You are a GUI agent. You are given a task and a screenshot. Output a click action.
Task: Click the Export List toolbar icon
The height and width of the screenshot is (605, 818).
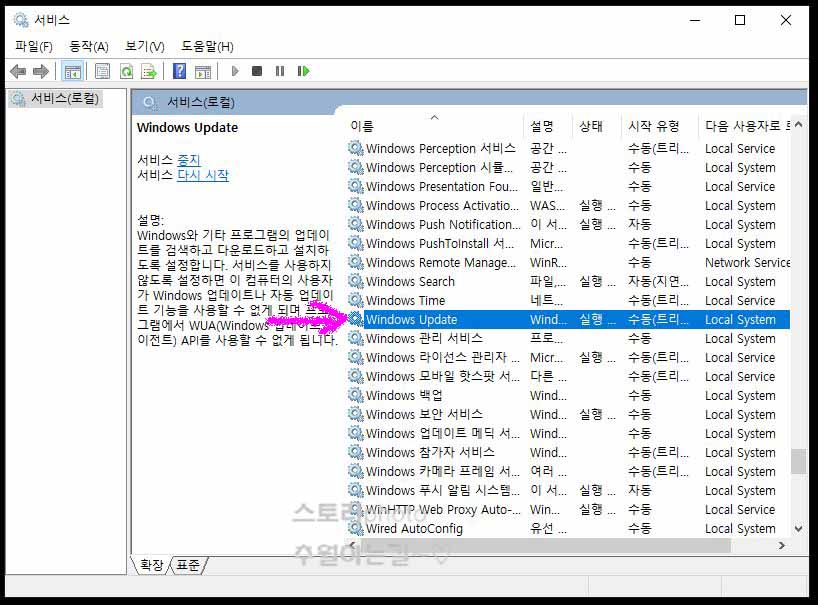[x=149, y=71]
